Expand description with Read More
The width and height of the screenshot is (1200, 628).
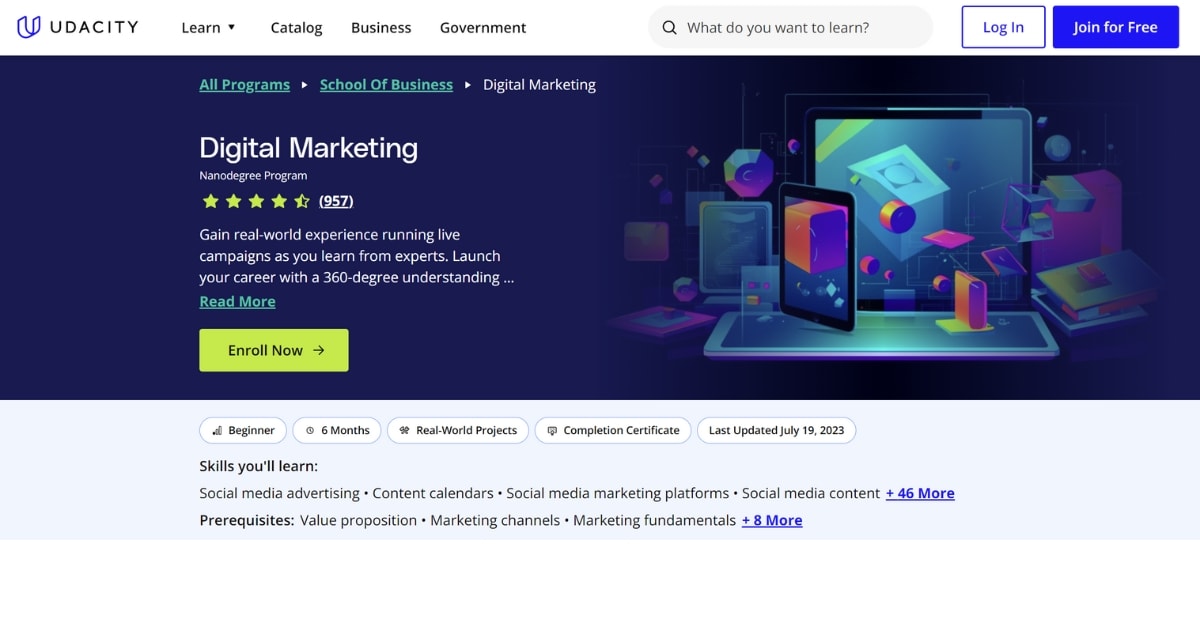tap(237, 302)
